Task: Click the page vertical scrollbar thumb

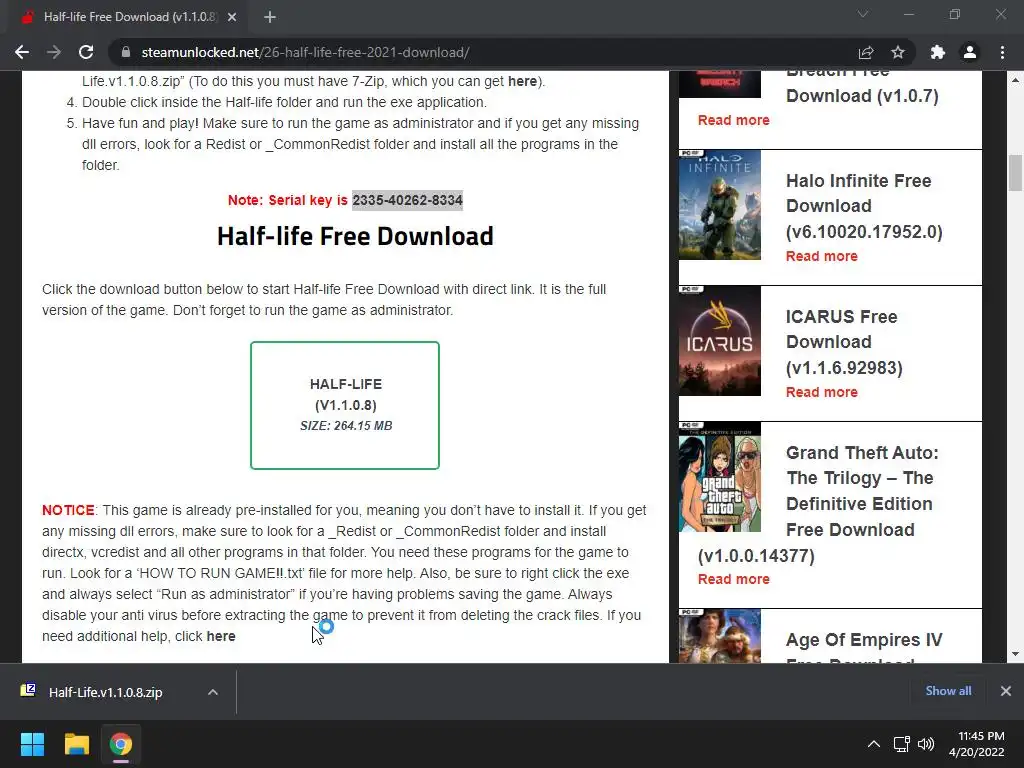Action: pyautogui.click(x=1015, y=172)
